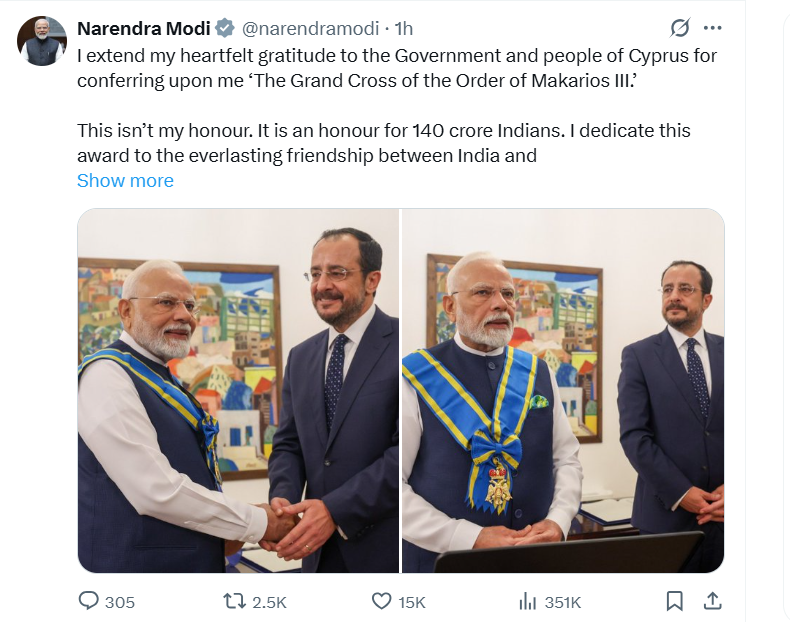This screenshot has height=622, width=790.
Task: Open the right photo showing the medal
Action: (x=563, y=390)
